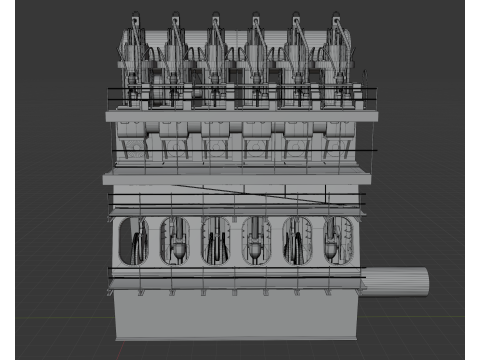Select the cylindrical output shaft protruding from engine
This screenshot has width=480, height=360.
[395, 282]
